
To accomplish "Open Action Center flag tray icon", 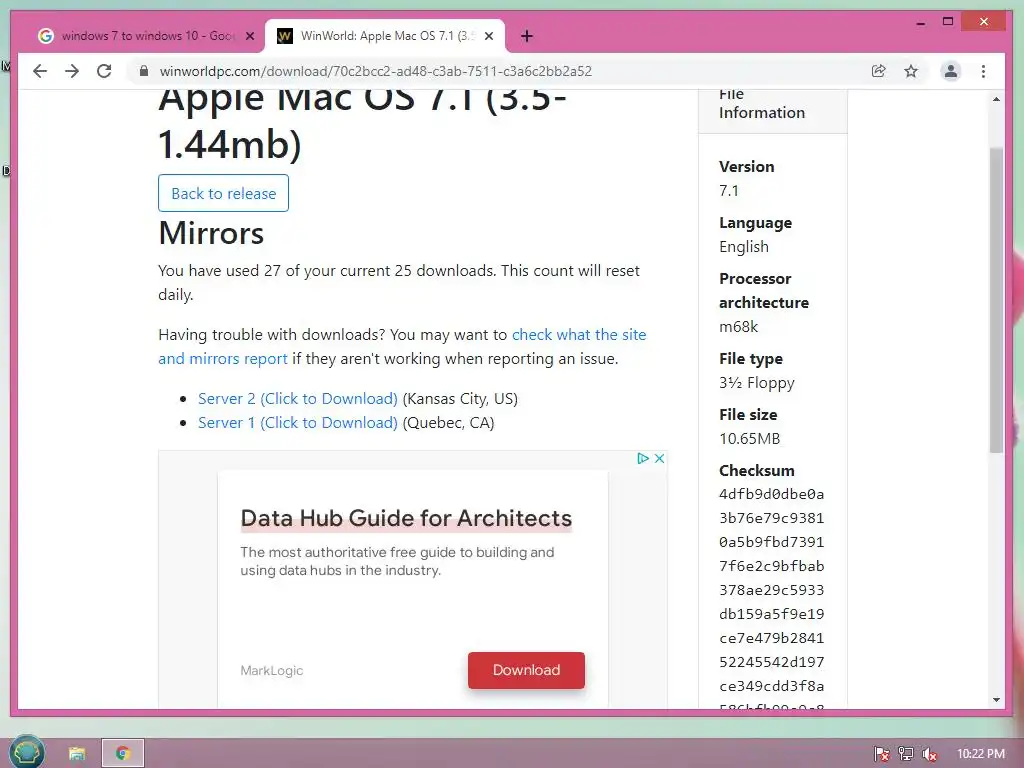I will (881, 754).
